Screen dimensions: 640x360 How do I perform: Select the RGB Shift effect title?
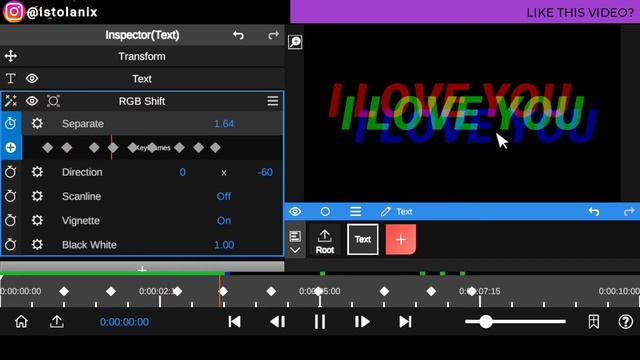coord(142,101)
